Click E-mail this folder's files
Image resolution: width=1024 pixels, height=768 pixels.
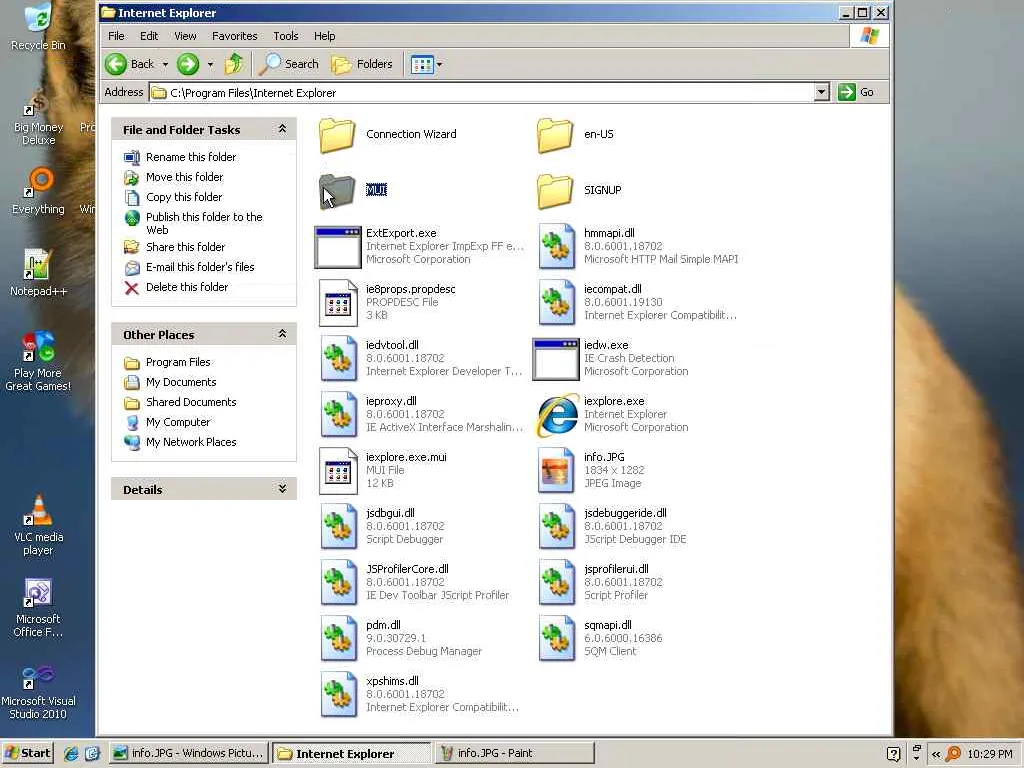tap(200, 267)
